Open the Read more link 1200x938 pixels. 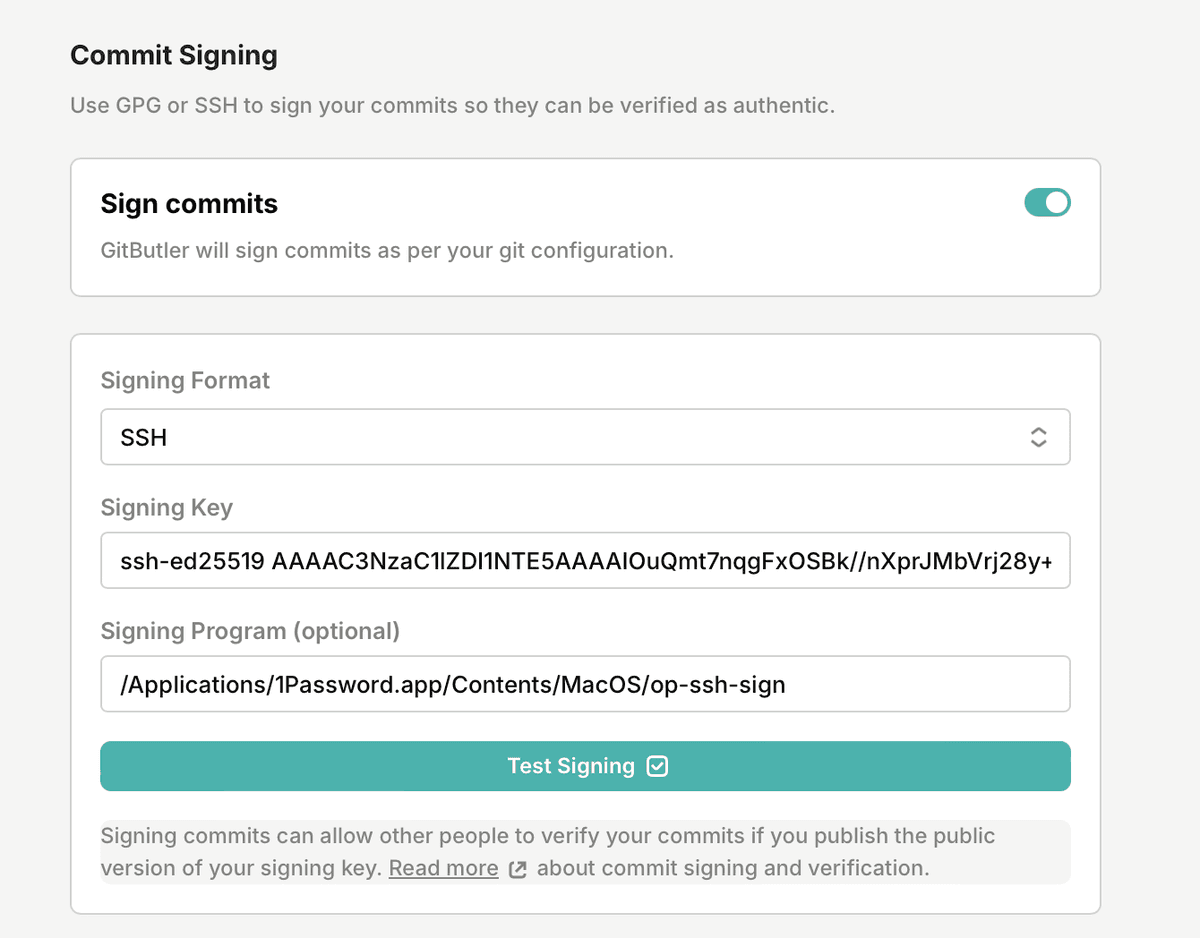coord(443,868)
